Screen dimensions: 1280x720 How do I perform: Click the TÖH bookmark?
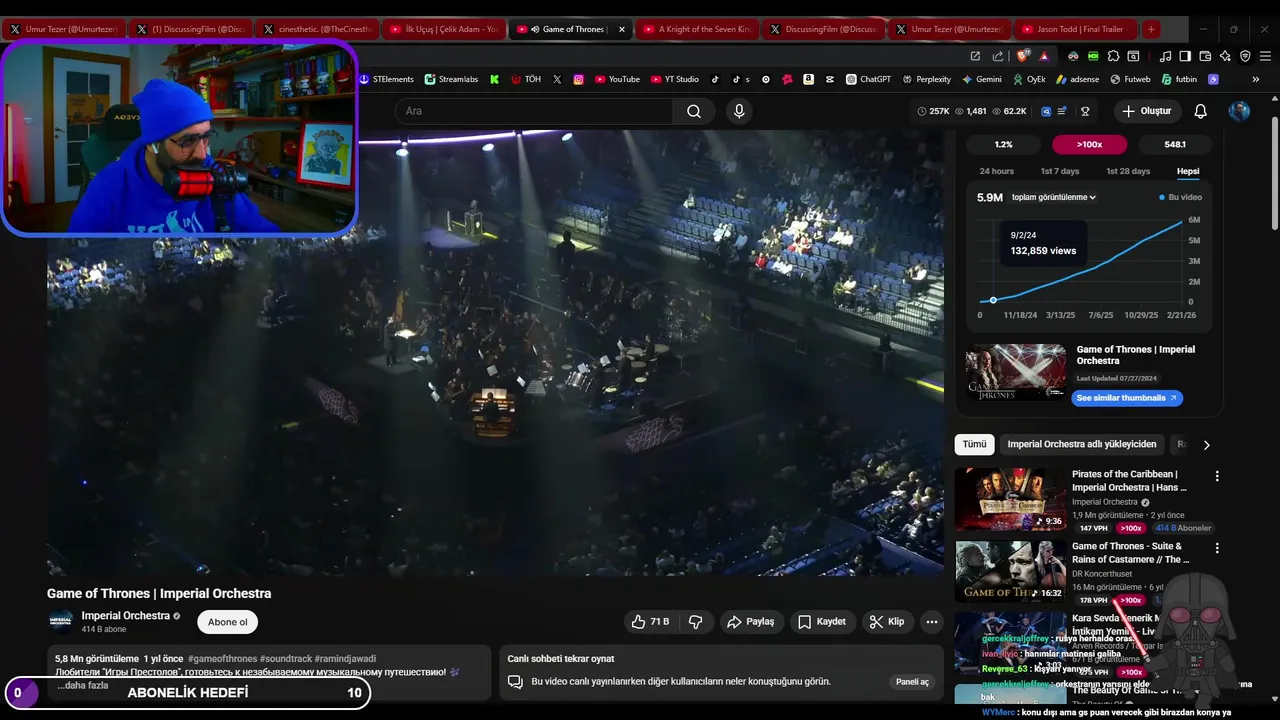tap(525, 79)
